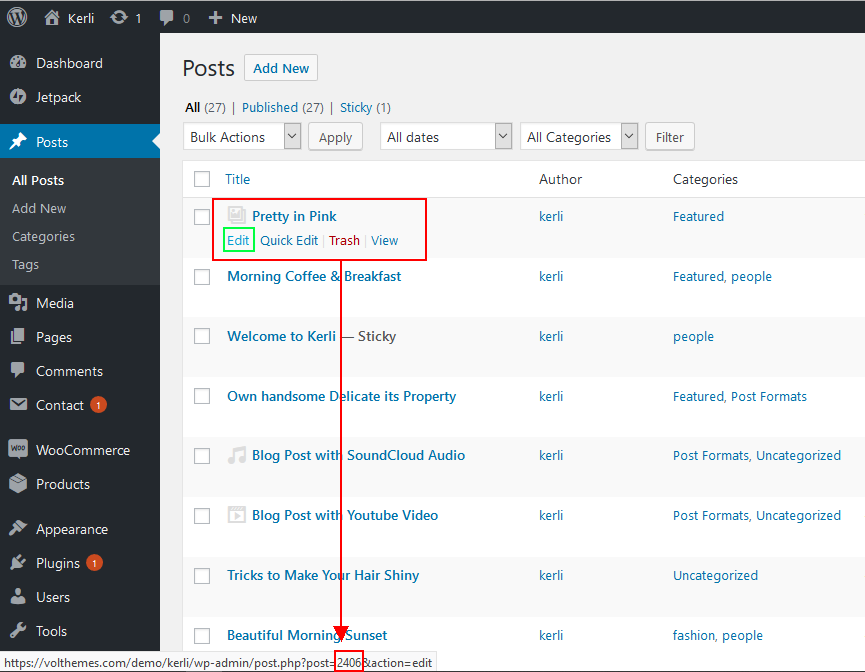Click fashion category on Beautiful Morning Sunset row
The width and height of the screenshot is (865, 672).
click(x=694, y=636)
